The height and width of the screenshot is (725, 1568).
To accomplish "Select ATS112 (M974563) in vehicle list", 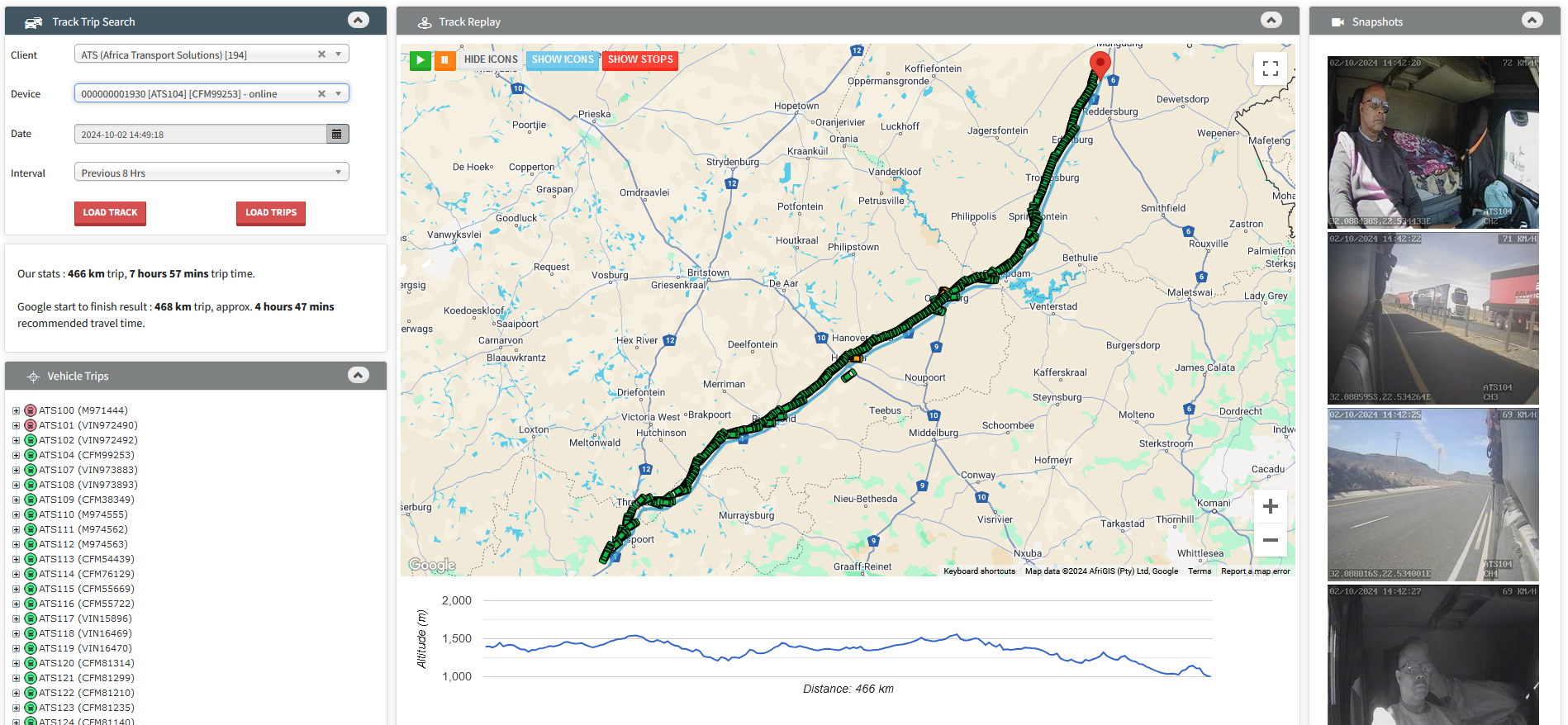I will 83,544.
